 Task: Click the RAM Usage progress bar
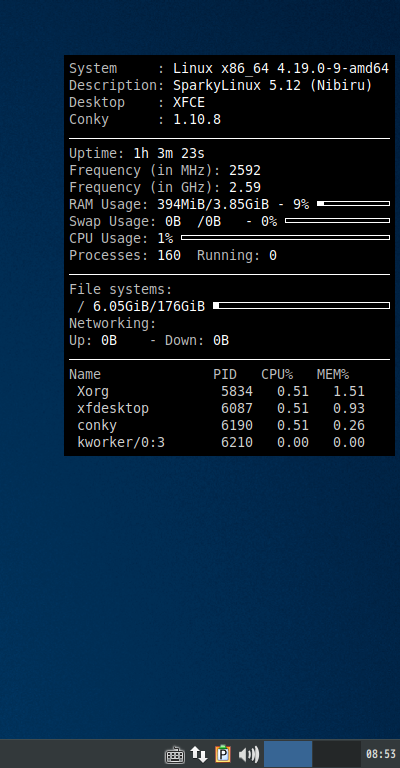(353, 203)
